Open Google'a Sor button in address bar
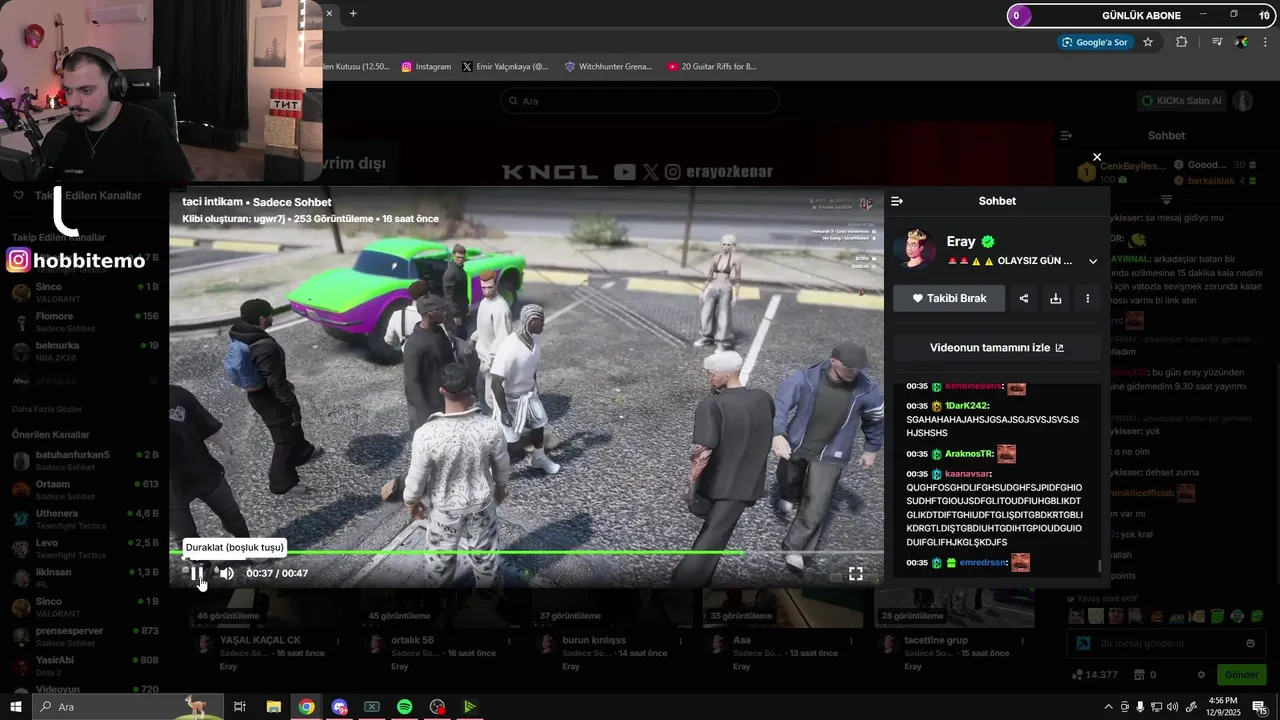 (x=1095, y=42)
